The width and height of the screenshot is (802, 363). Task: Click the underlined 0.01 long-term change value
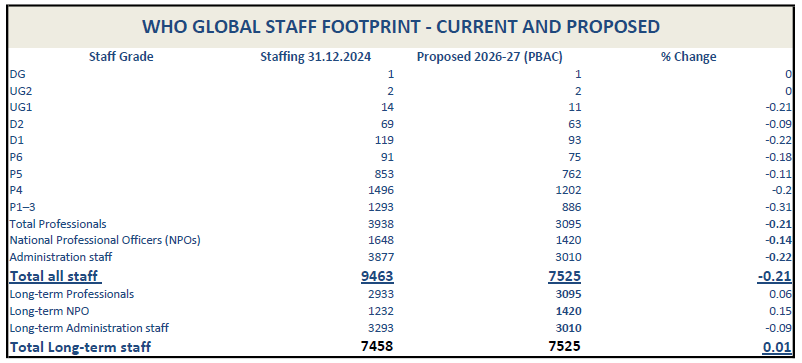point(777,347)
